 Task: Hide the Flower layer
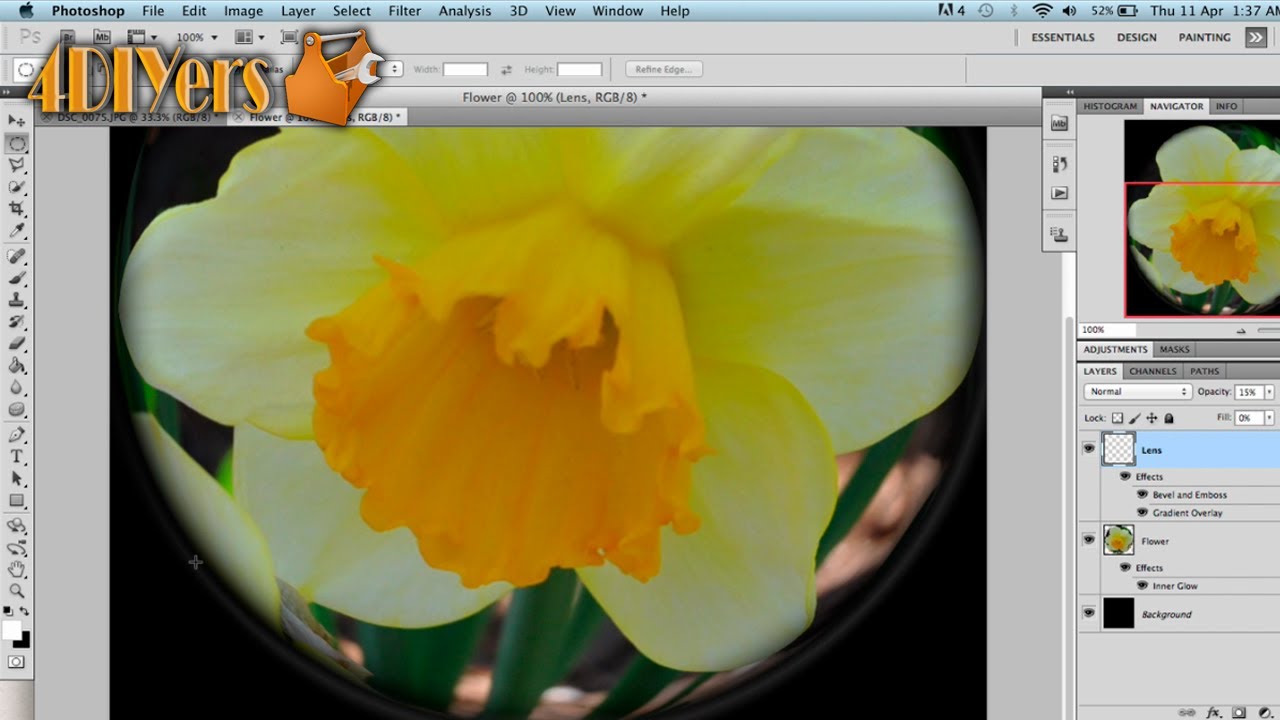1089,541
